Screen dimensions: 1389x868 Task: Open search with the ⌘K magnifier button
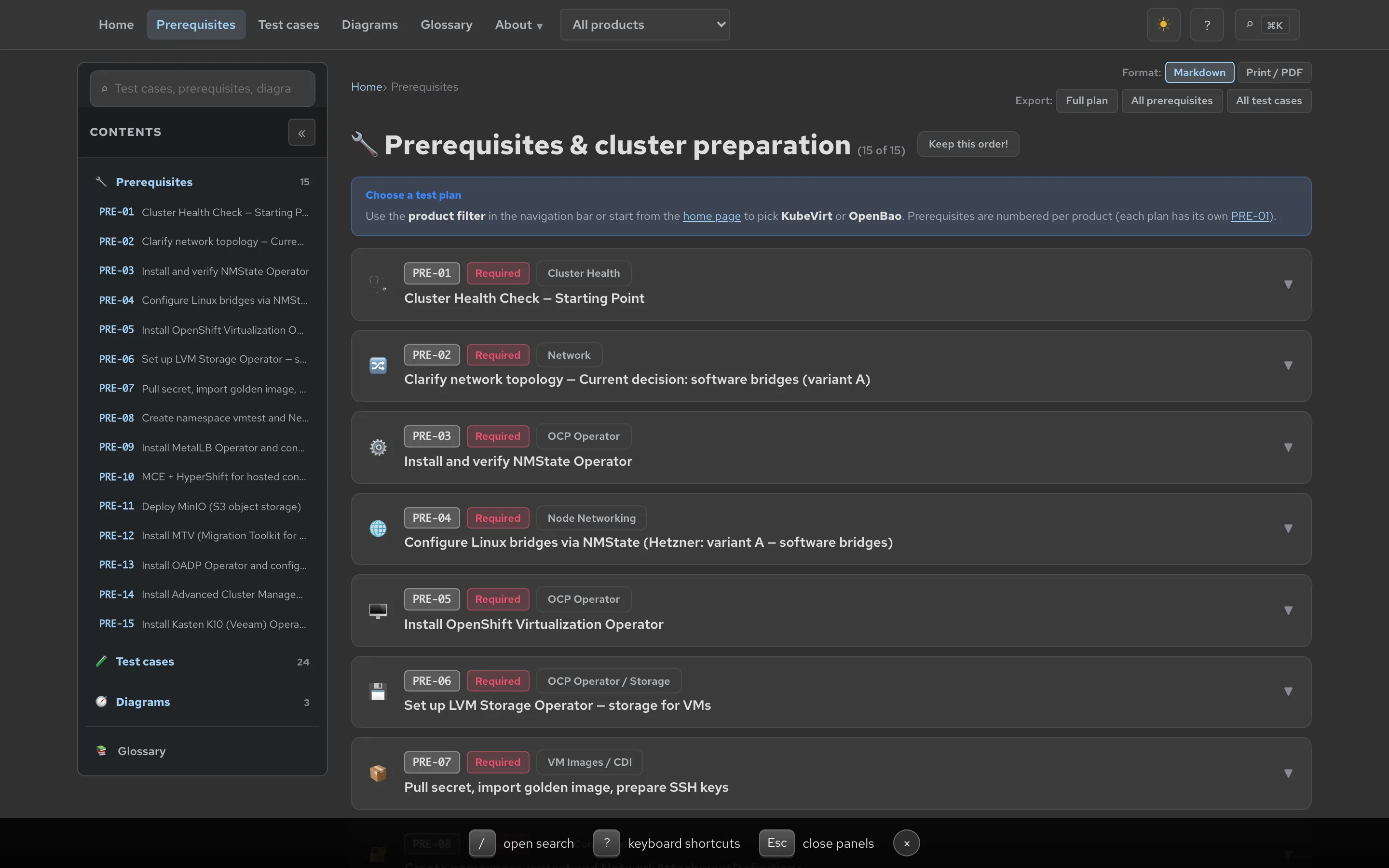point(1267,25)
